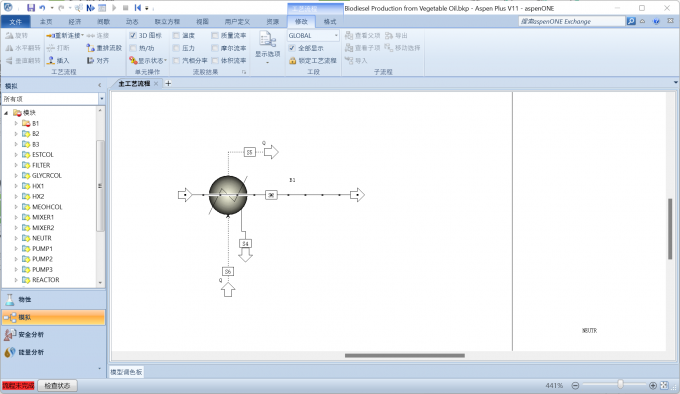Switch to the 视图 (View) ribbon tab

coord(202,22)
